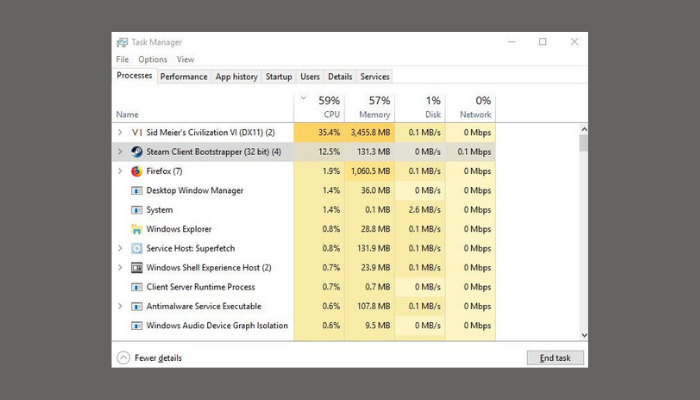Maximize the Task Manager window
The height and width of the screenshot is (400, 700).
(x=542, y=42)
